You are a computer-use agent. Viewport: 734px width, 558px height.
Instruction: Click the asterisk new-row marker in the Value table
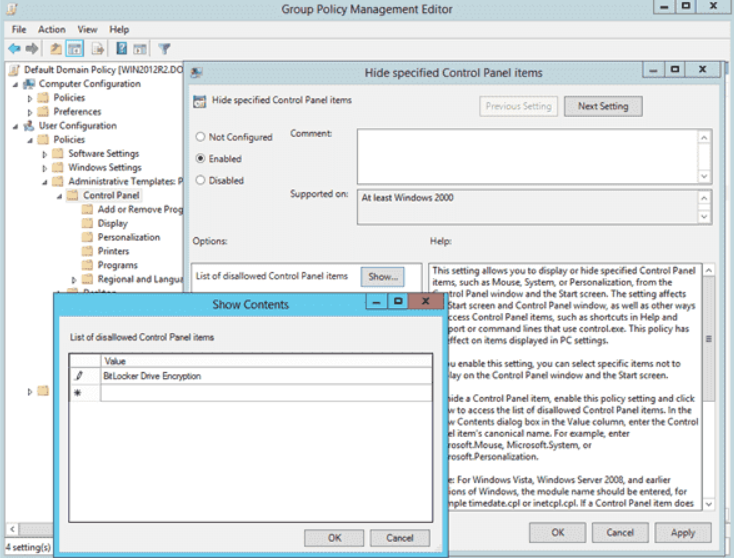pyautogui.click(x=78, y=393)
